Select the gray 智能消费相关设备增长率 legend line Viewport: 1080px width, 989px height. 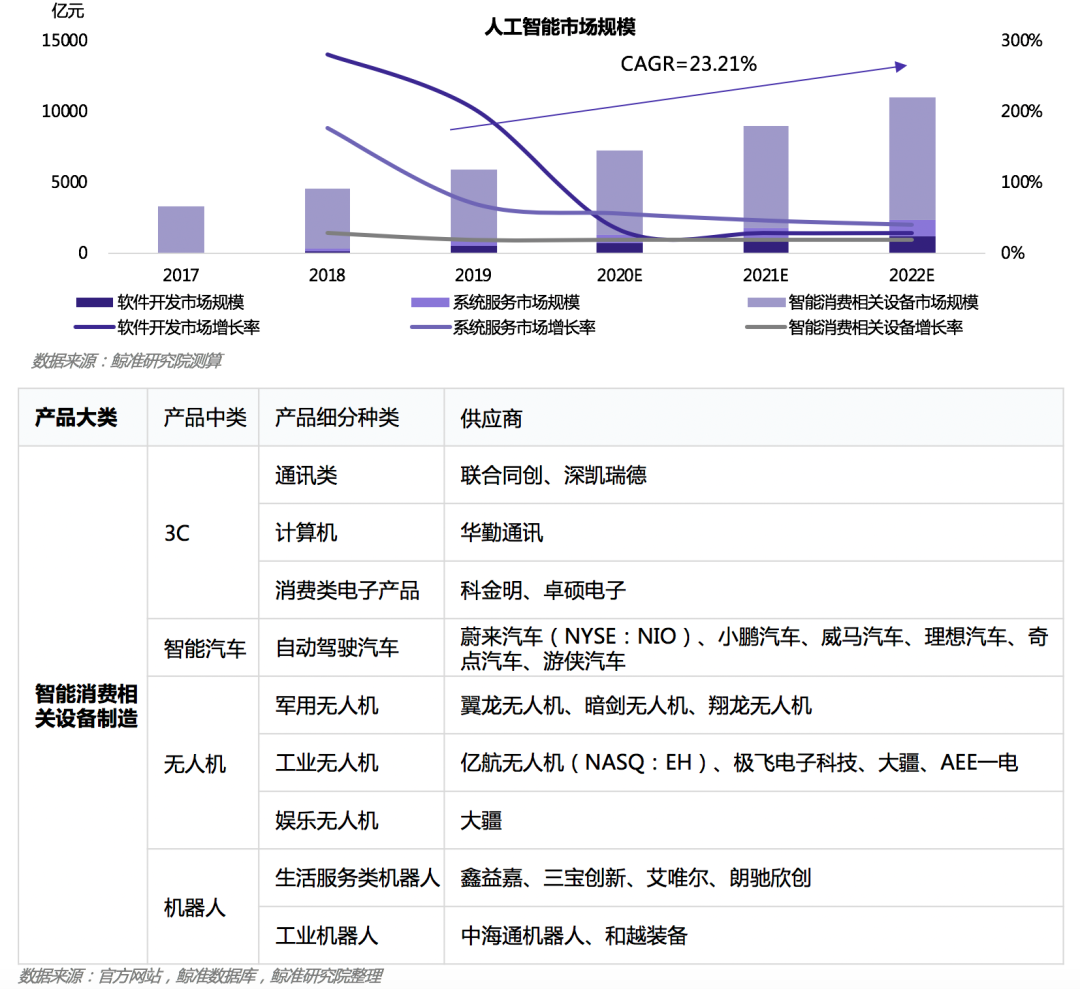(765, 327)
